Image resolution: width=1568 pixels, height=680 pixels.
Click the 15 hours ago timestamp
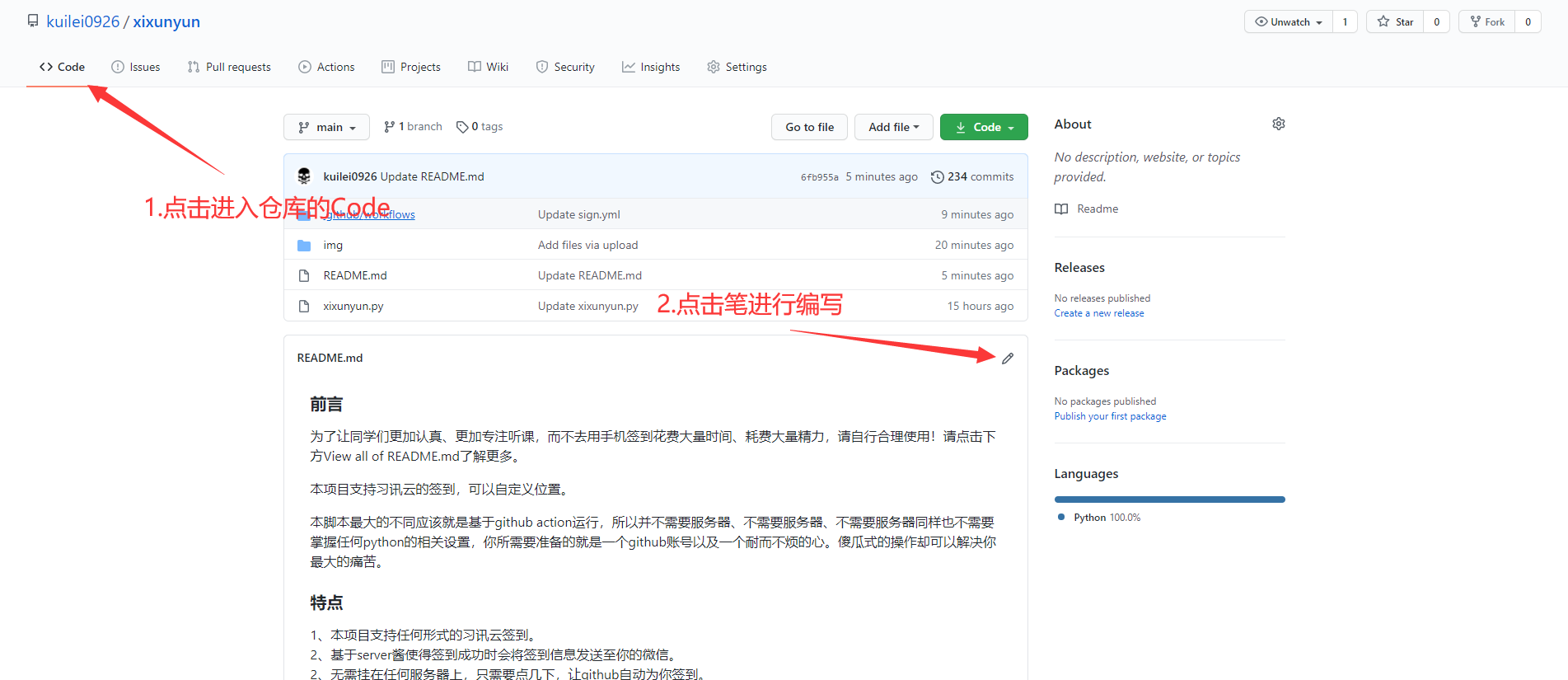coord(981,306)
